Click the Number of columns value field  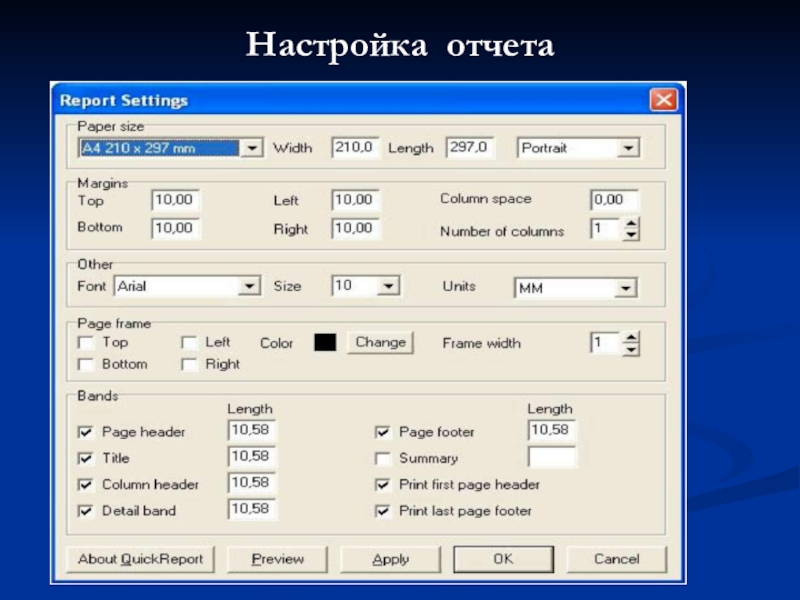[606, 229]
